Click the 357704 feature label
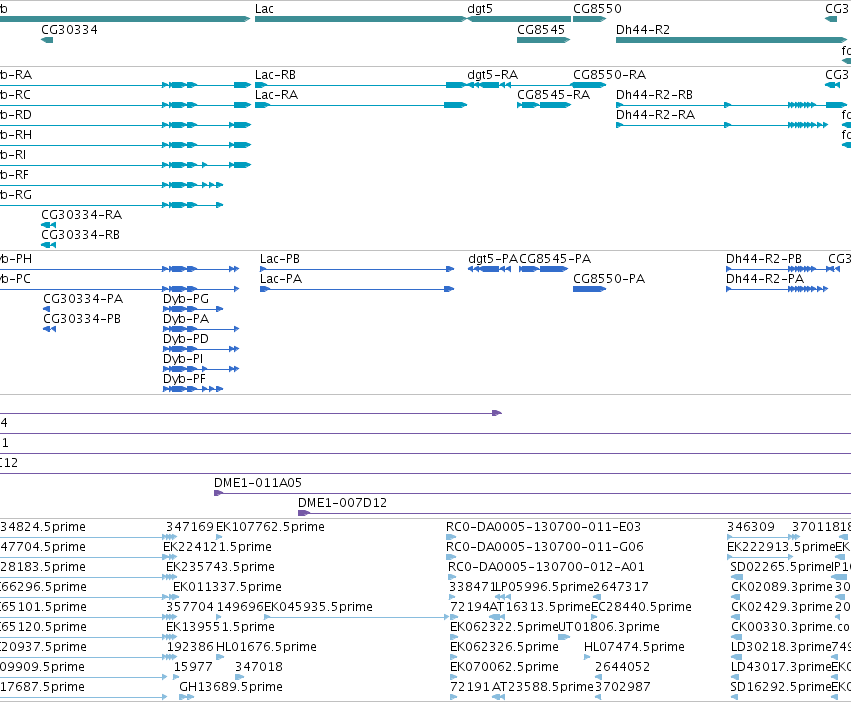This screenshot has height=702, width=851. click(x=189, y=607)
